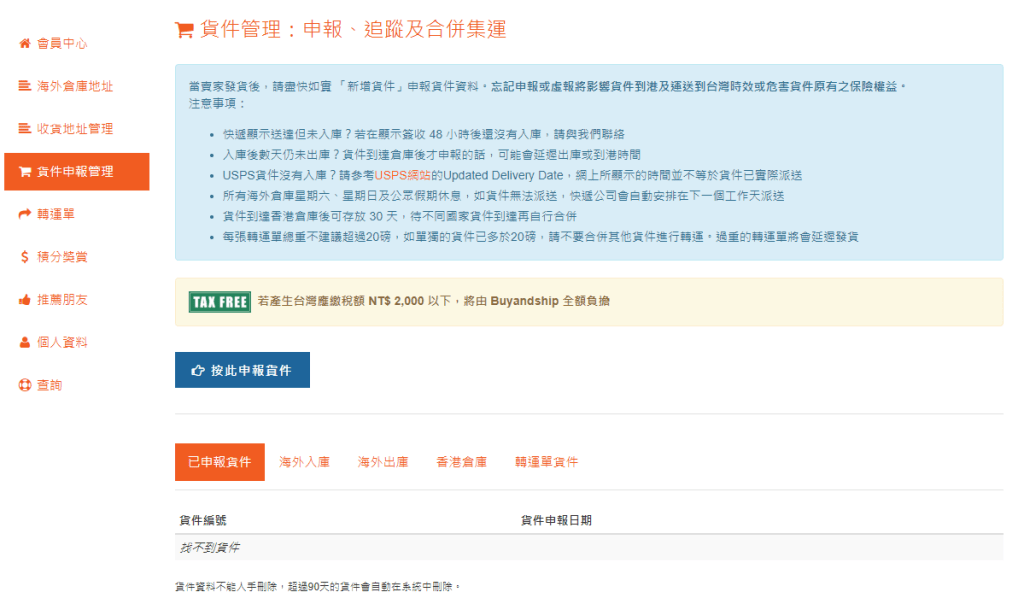This screenshot has height=598, width=1024.
Task: Click the cart icon in the page title
Action: tap(184, 30)
